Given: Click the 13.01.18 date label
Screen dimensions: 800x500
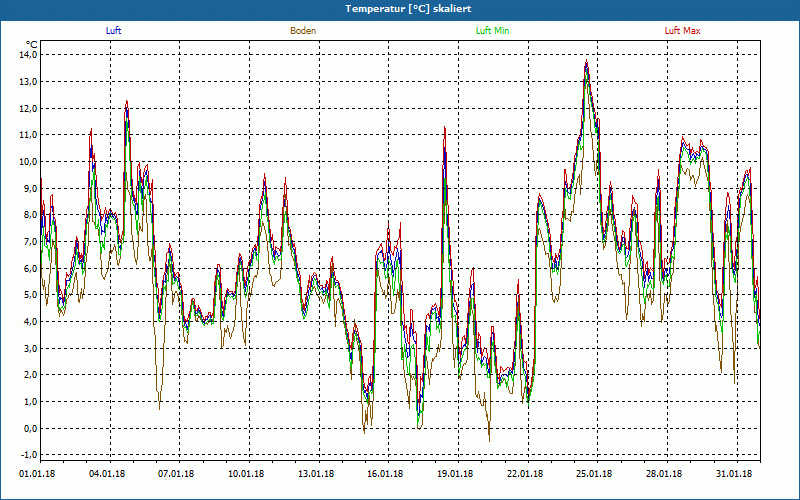Looking at the screenshot, I should [x=316, y=474].
